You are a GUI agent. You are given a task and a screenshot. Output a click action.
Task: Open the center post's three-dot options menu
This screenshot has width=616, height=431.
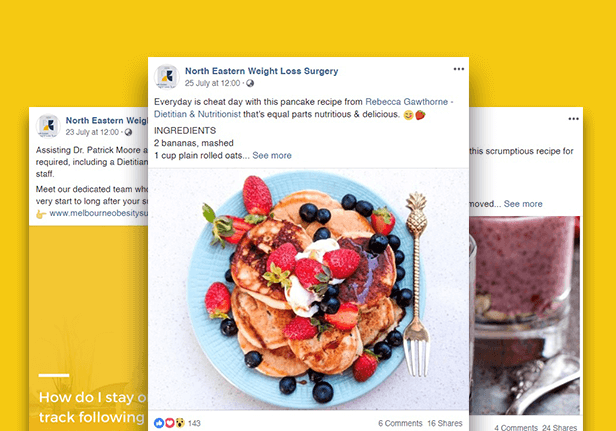(458, 69)
